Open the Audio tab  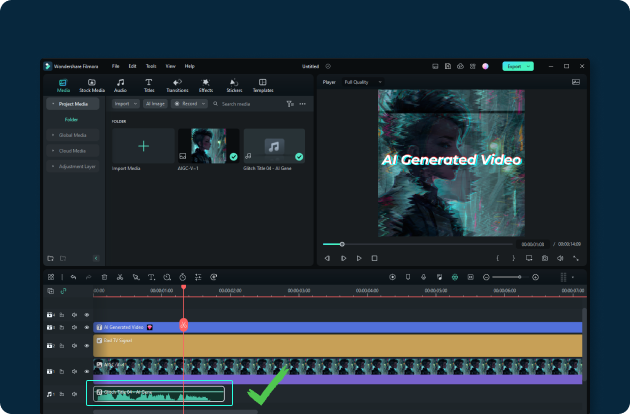pyautogui.click(x=120, y=86)
